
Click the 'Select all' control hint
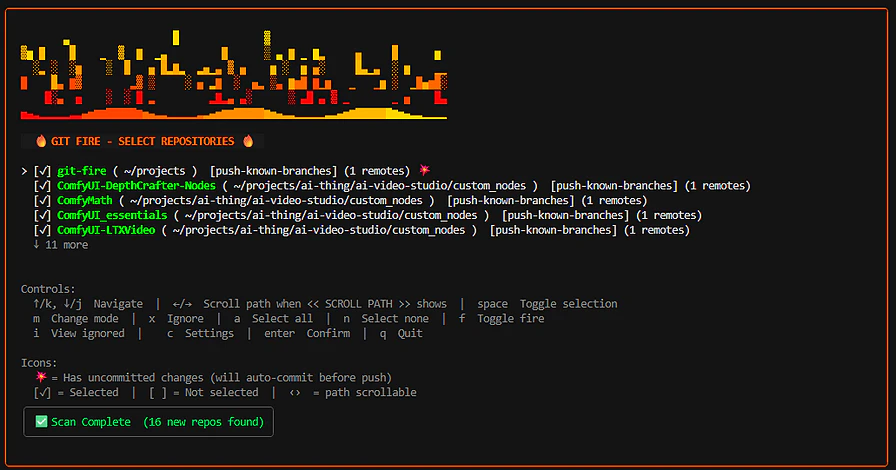pyautogui.click(x=282, y=319)
